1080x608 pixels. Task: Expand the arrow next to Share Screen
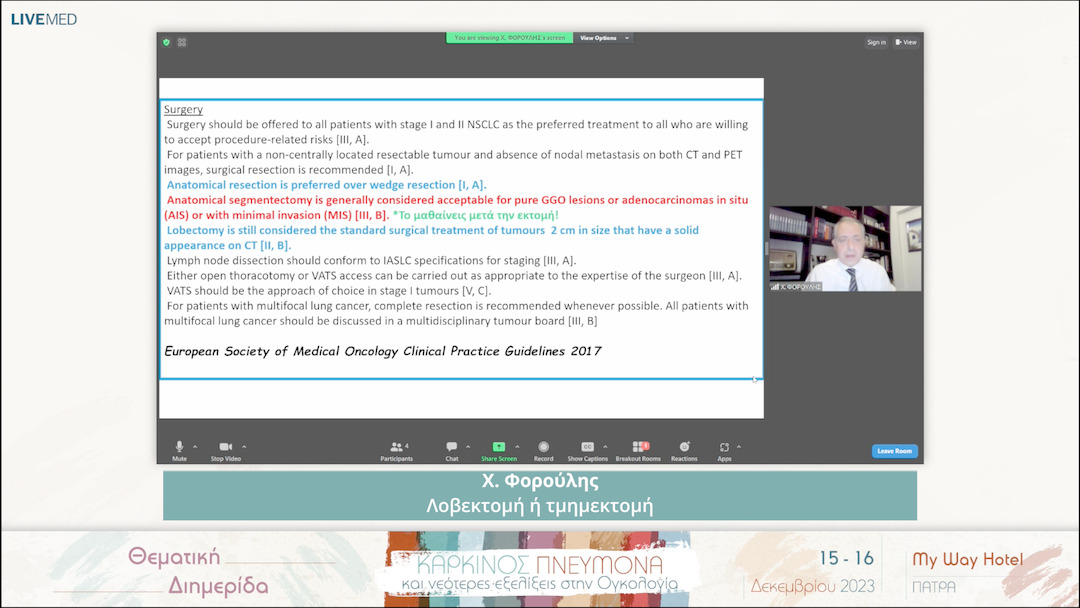517,446
